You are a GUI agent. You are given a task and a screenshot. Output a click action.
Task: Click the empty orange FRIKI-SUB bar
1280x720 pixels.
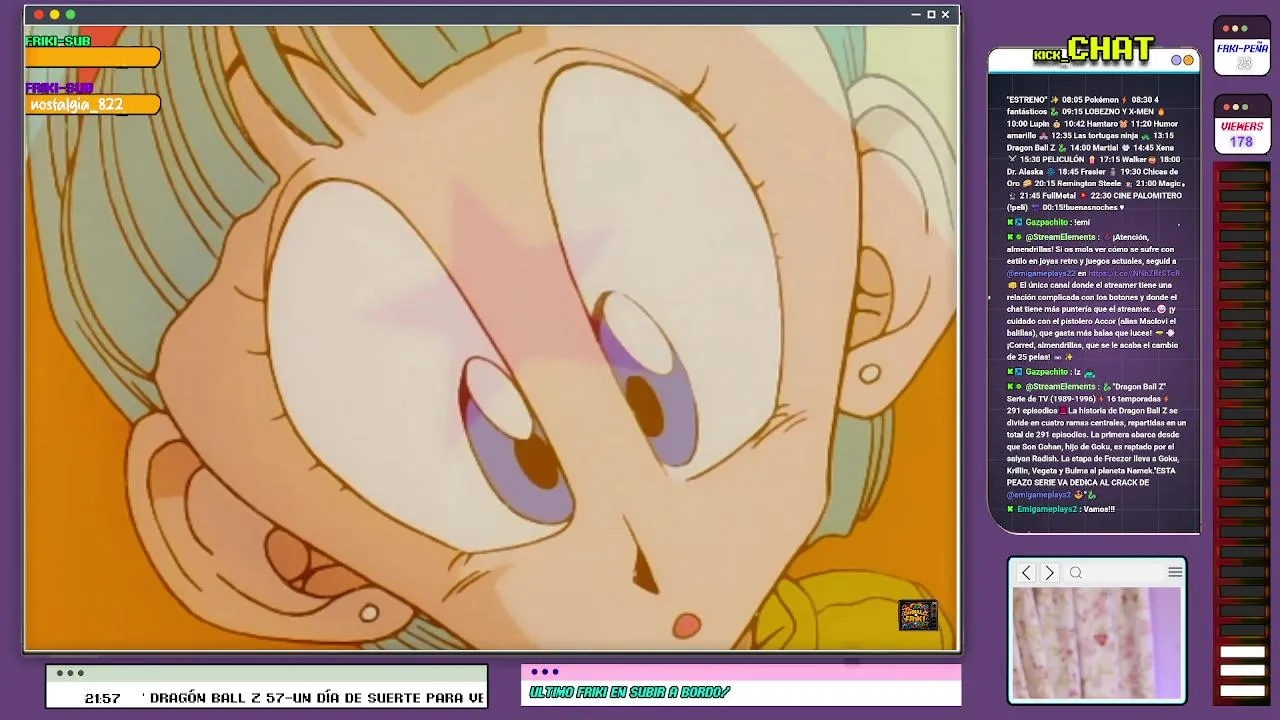(92, 57)
